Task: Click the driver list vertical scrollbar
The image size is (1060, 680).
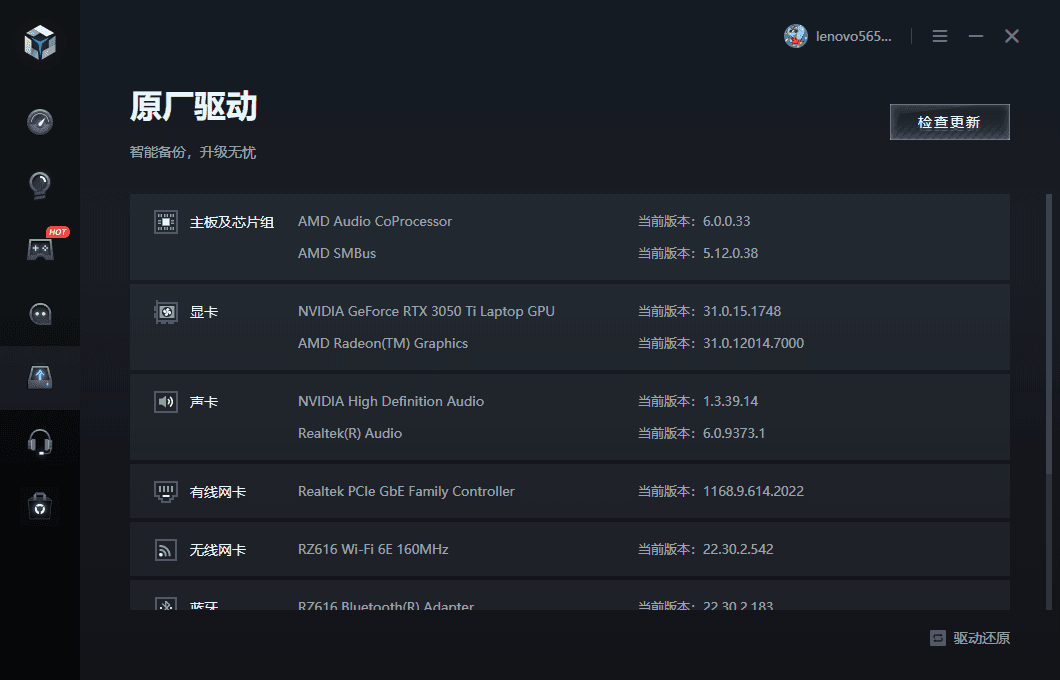Action: 1049,402
